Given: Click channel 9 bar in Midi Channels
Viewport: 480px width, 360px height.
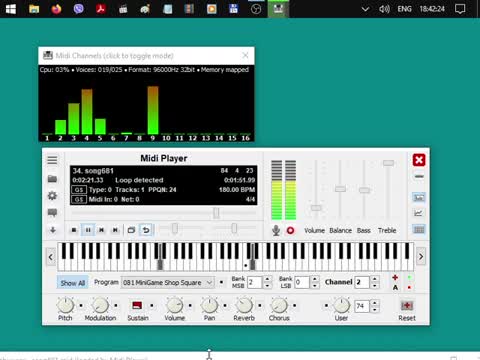Looking at the screenshot, I should pyautogui.click(x=153, y=110).
